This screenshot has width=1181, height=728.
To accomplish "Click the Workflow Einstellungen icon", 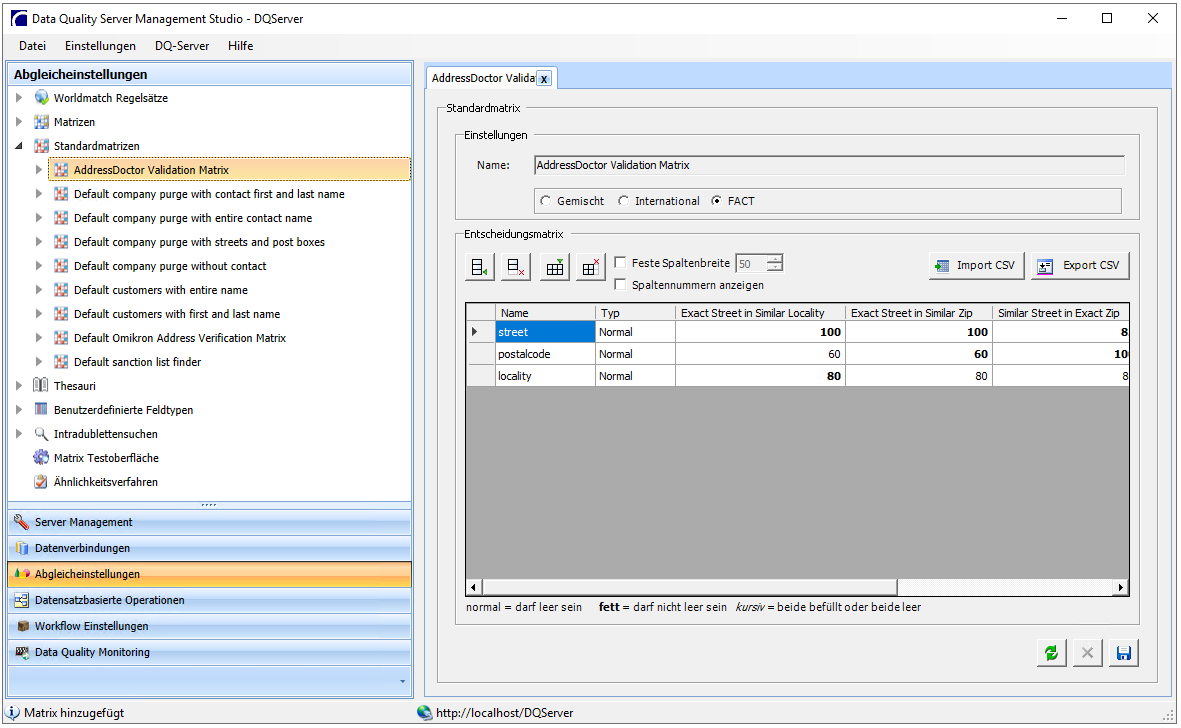I will click(22, 626).
